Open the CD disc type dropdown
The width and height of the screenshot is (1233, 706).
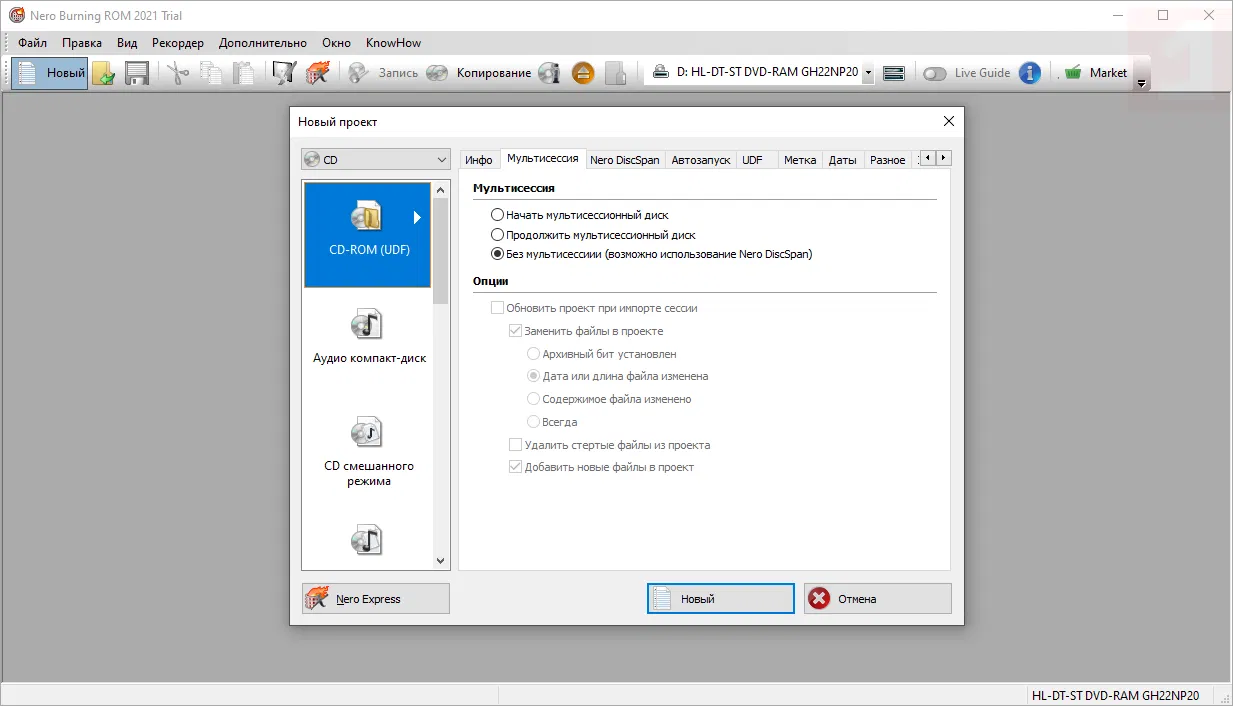[x=376, y=159]
